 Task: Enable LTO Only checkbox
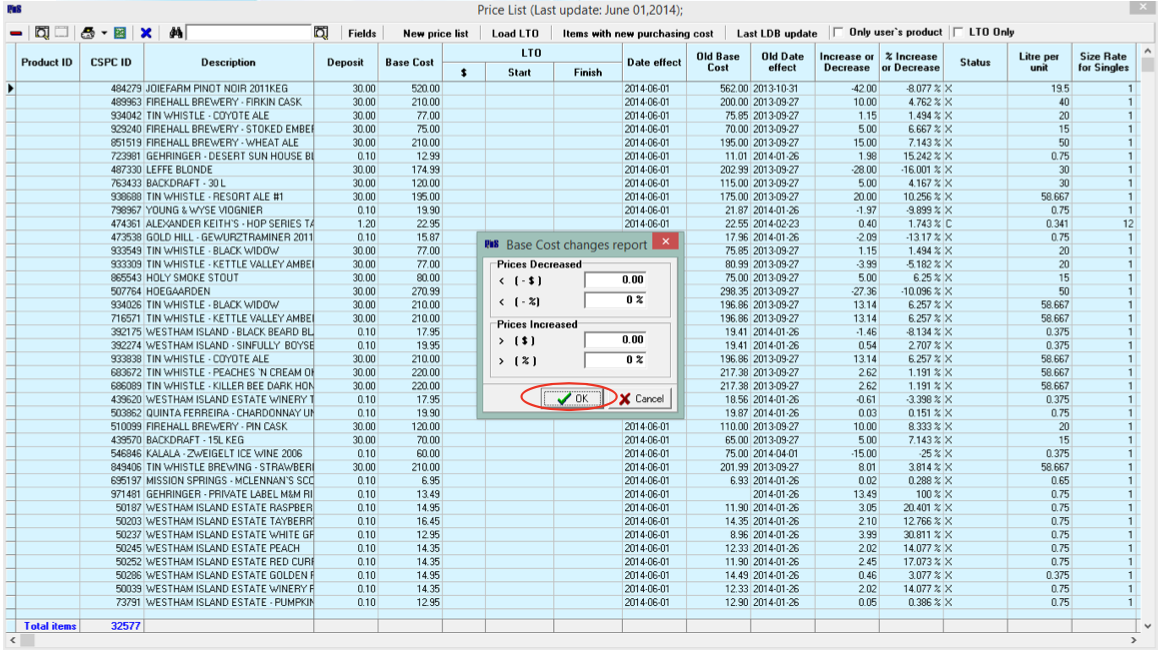click(958, 33)
